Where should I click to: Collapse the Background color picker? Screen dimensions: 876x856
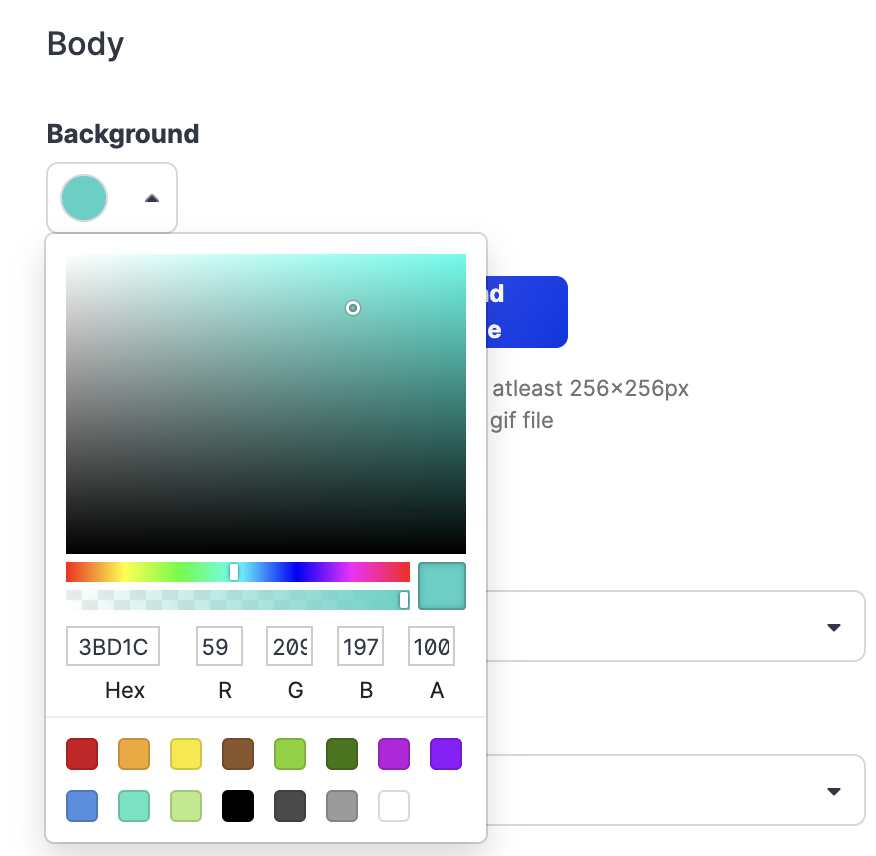[151, 198]
